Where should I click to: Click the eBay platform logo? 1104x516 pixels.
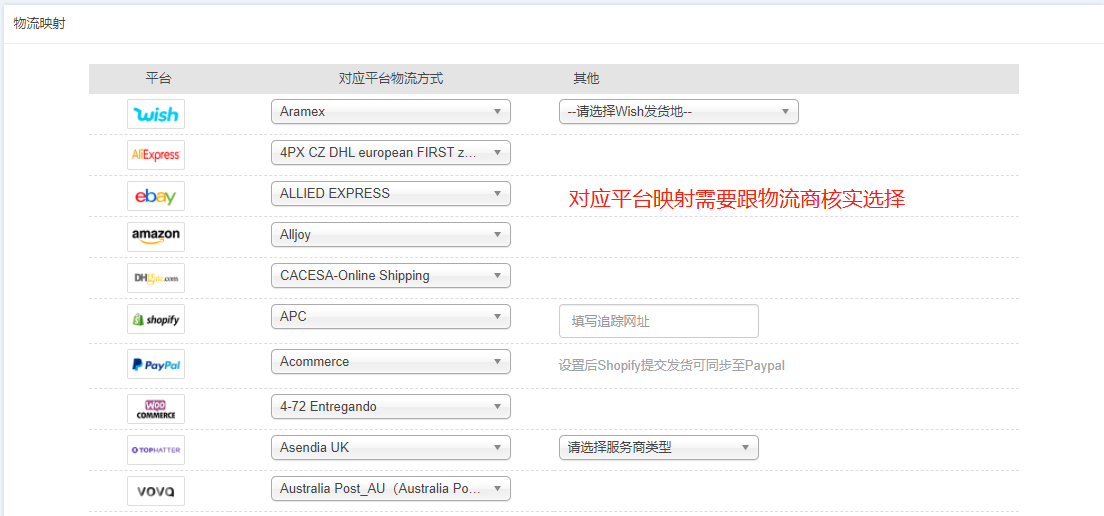[x=156, y=196]
